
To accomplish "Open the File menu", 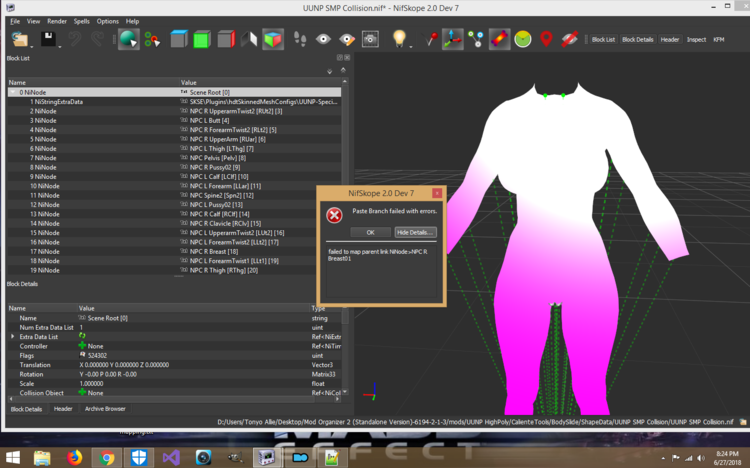I will tap(15, 21).
